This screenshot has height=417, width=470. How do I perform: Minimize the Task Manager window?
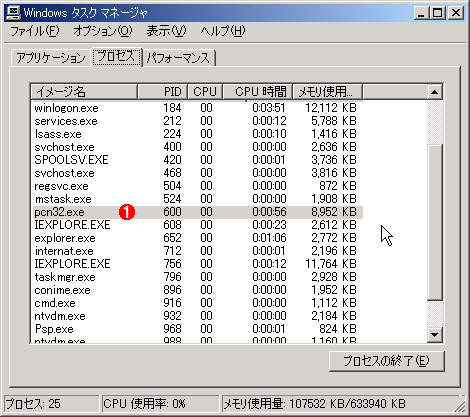pyautogui.click(x=421, y=13)
